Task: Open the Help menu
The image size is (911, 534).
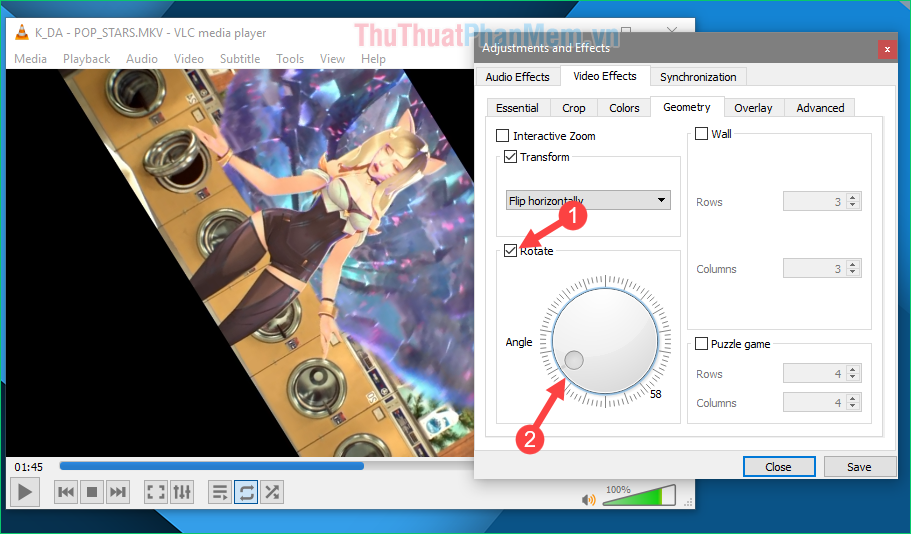Action: (373, 59)
